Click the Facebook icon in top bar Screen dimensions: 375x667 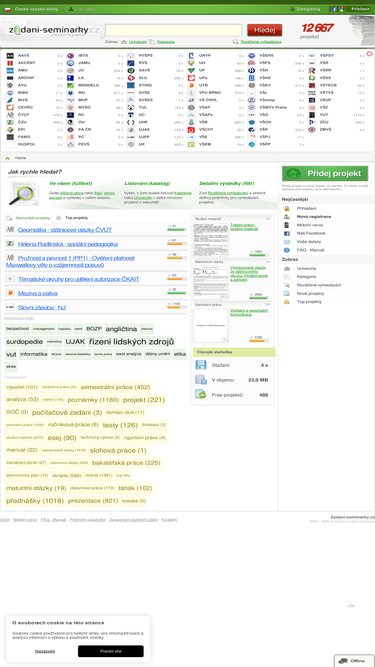(x=334, y=9)
